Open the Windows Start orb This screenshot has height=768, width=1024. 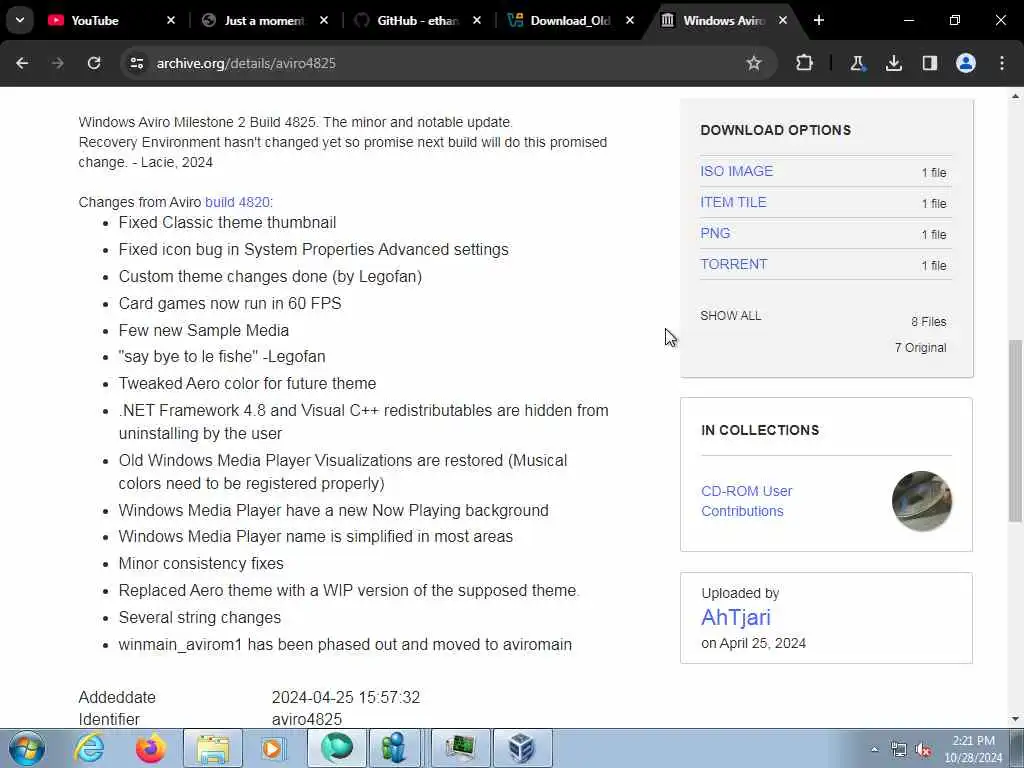tap(27, 748)
